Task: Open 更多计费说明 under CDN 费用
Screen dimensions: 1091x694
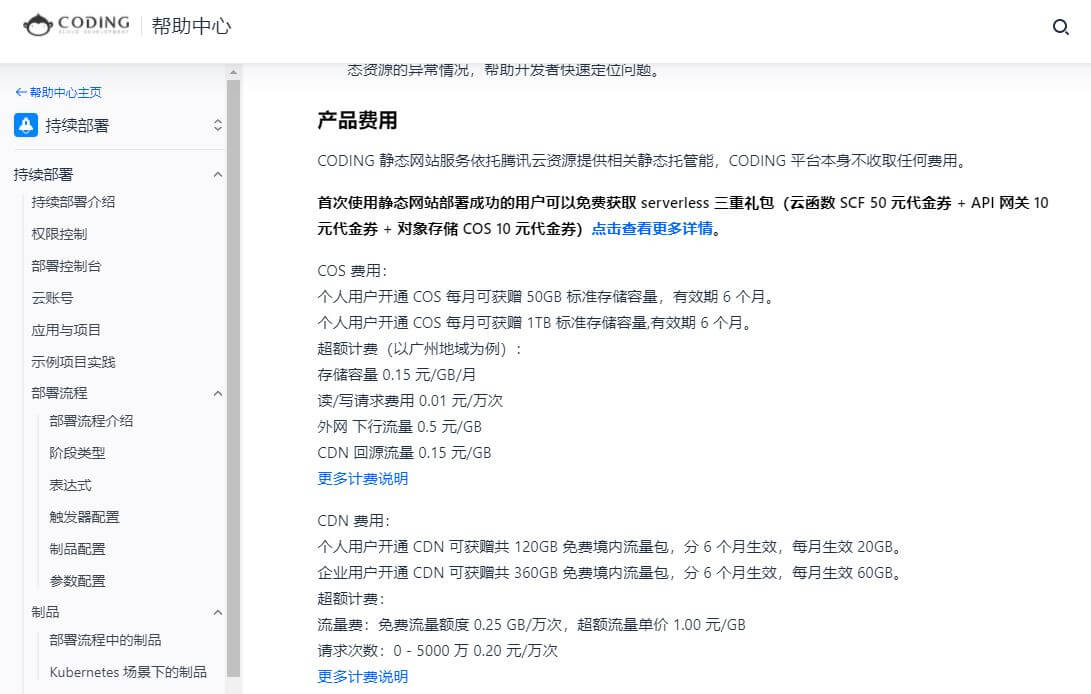Action: click(x=362, y=676)
